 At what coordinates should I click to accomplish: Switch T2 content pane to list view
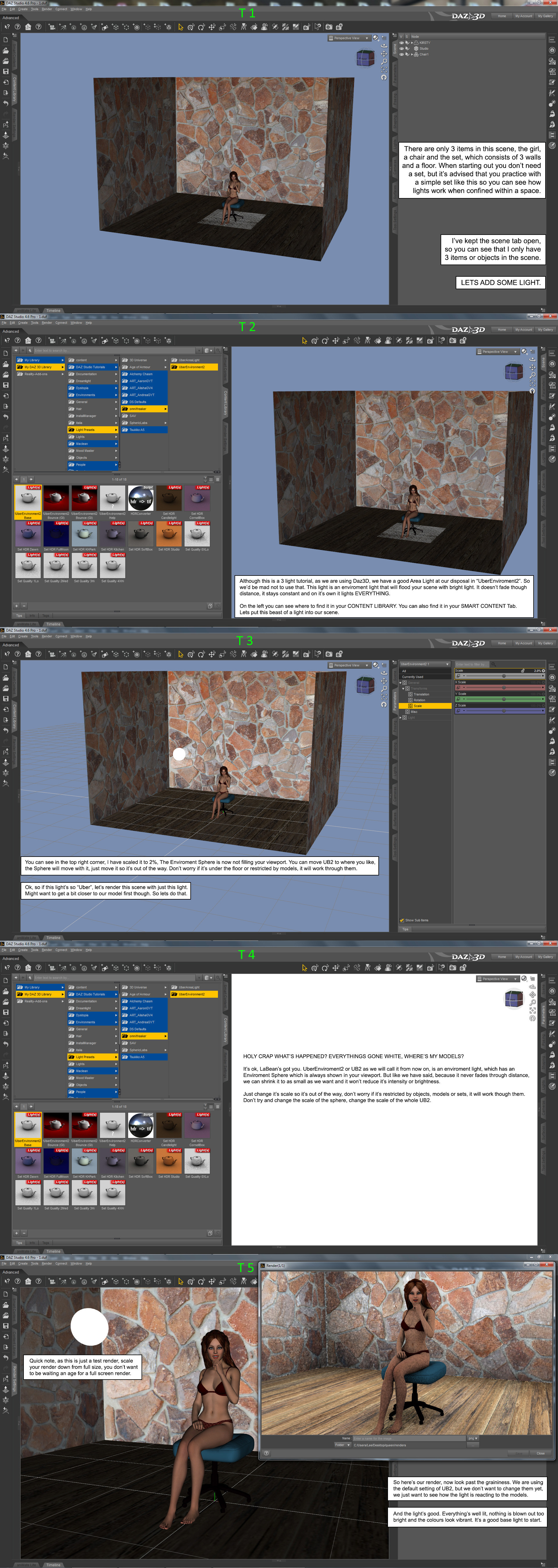coord(217,480)
